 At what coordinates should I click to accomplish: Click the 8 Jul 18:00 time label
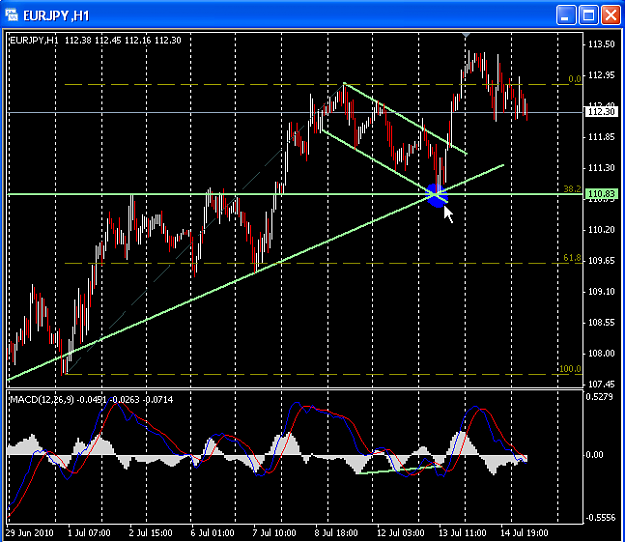[336, 533]
